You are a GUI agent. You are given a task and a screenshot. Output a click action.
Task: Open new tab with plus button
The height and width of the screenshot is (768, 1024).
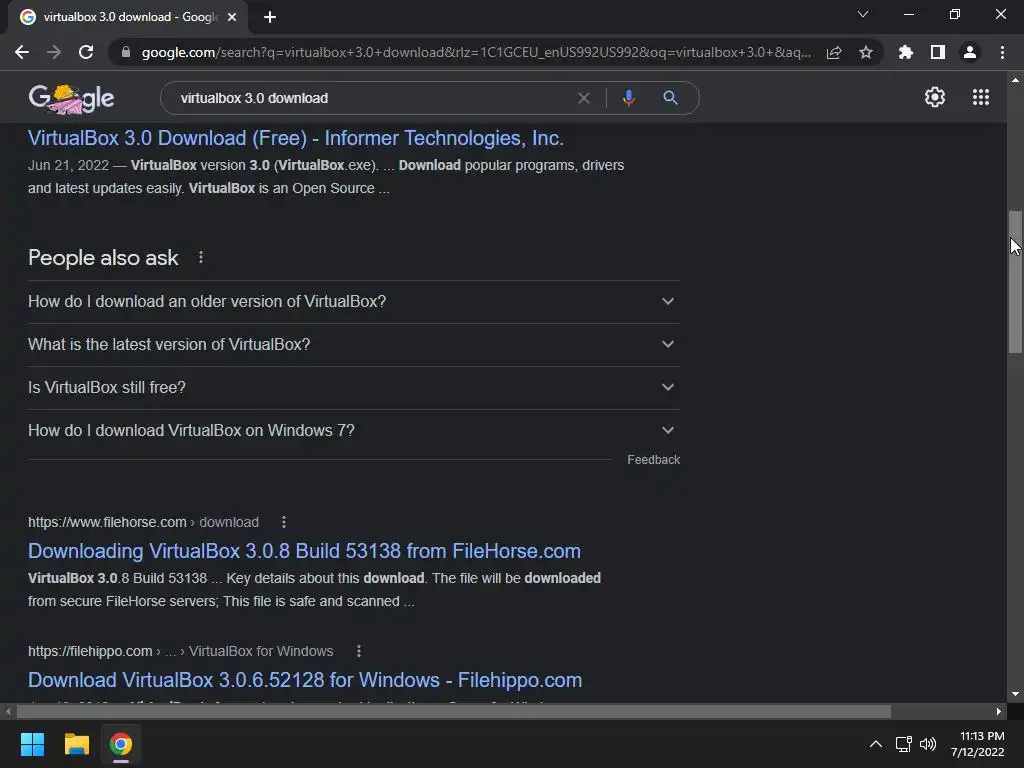point(270,17)
